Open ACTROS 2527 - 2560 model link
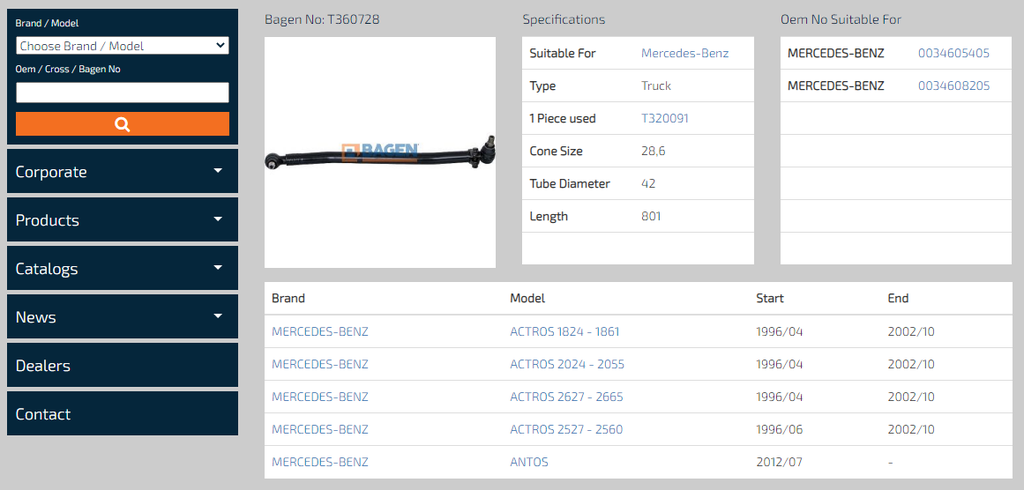1024x490 pixels. (566, 429)
